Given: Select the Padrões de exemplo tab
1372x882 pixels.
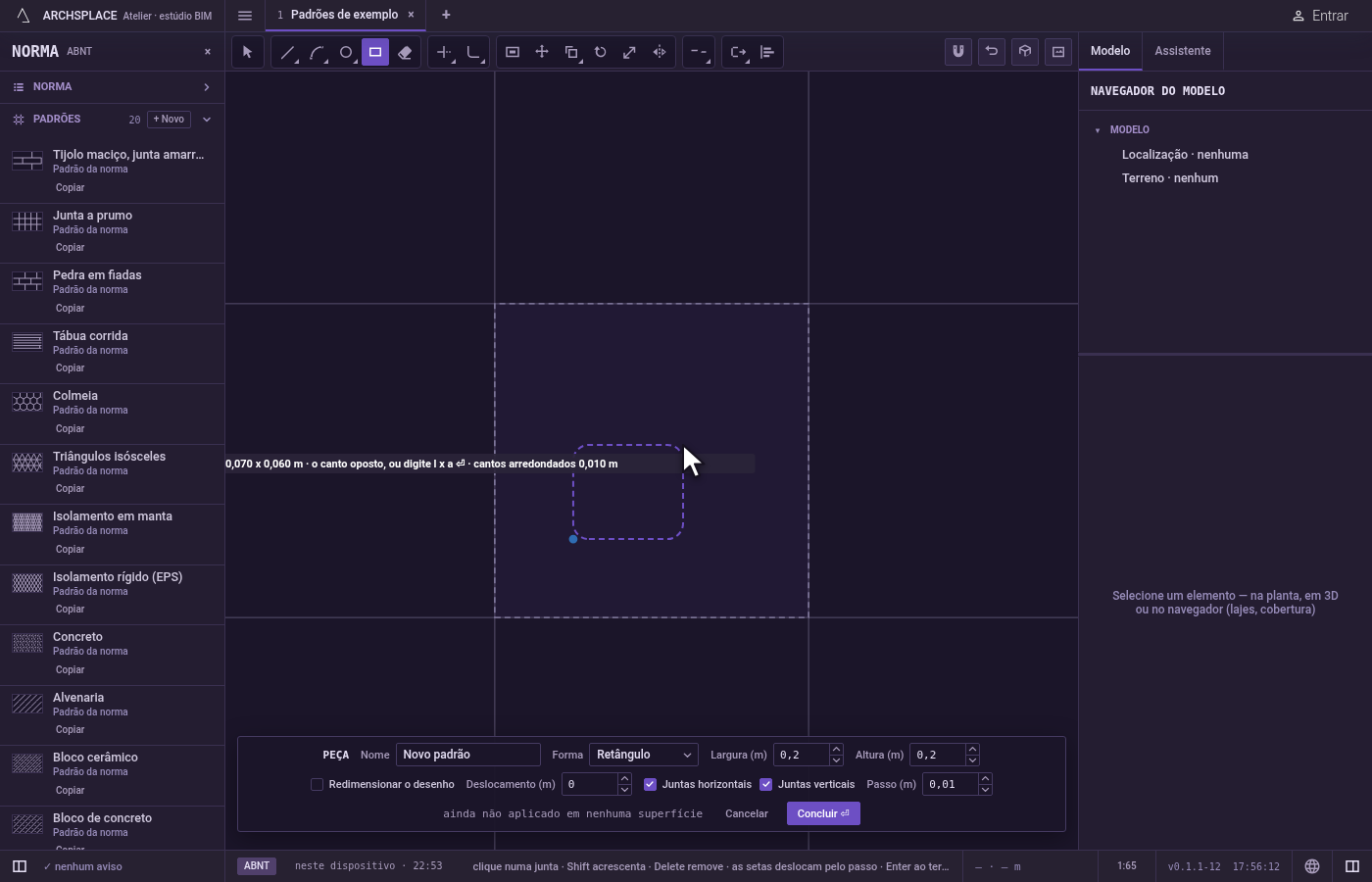Looking at the screenshot, I should (x=344, y=15).
